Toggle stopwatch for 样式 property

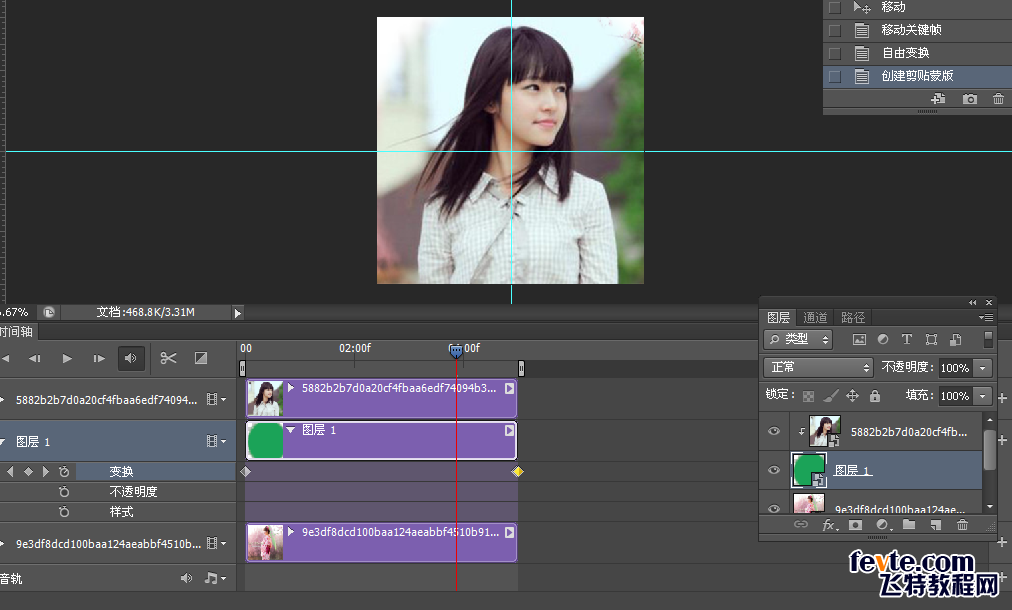(x=64, y=512)
